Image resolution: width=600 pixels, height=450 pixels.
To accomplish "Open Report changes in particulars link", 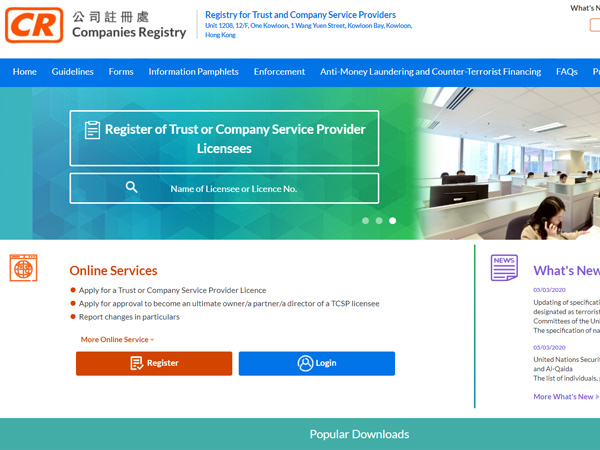I will pyautogui.click(x=129, y=317).
